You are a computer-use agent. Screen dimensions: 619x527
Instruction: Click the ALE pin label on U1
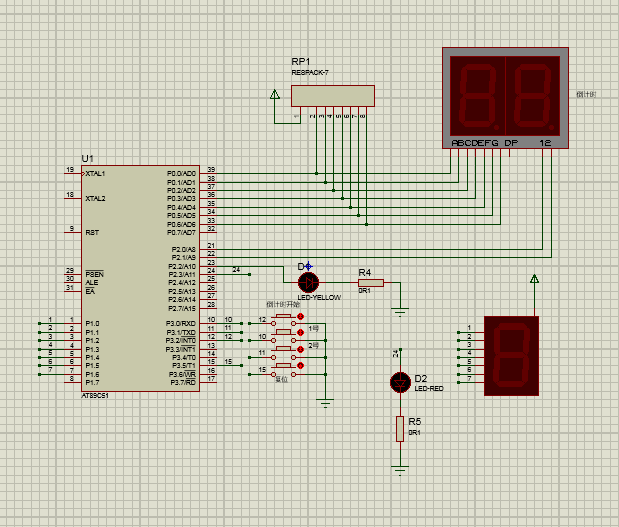(x=92, y=283)
